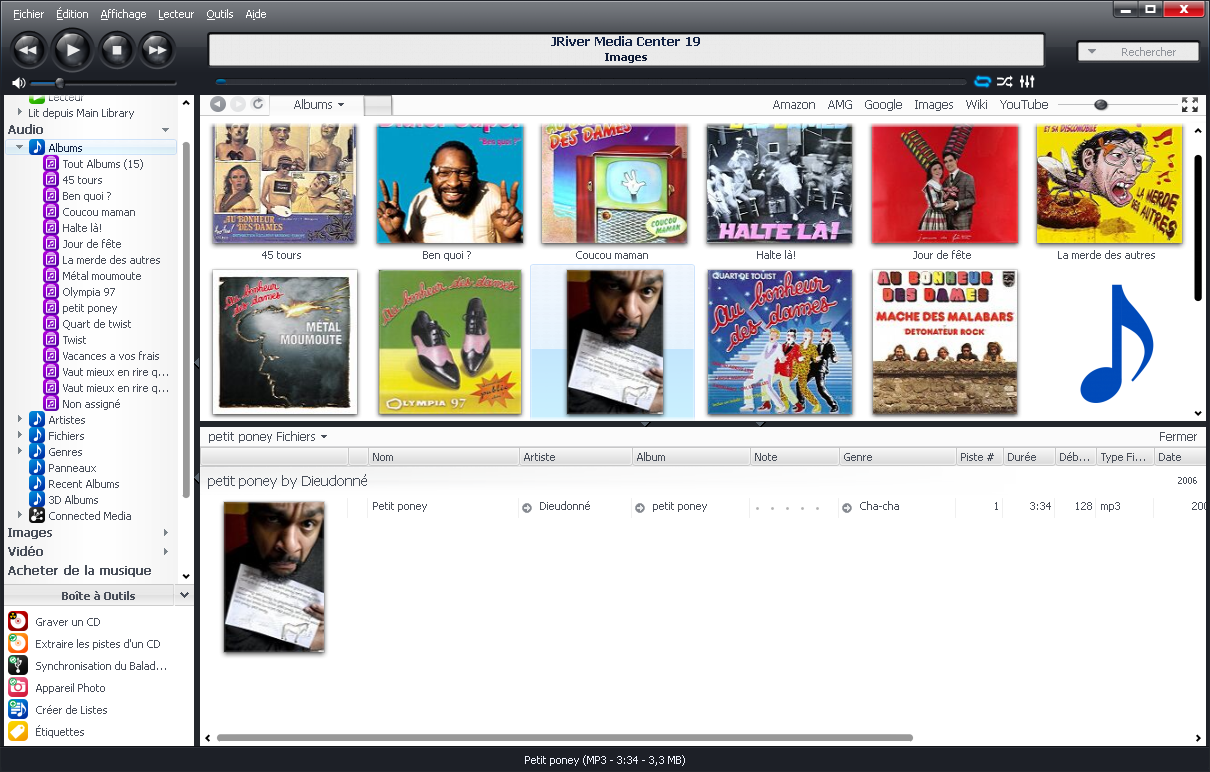
Task: Open the Panneaux tree item
Action: tap(72, 468)
